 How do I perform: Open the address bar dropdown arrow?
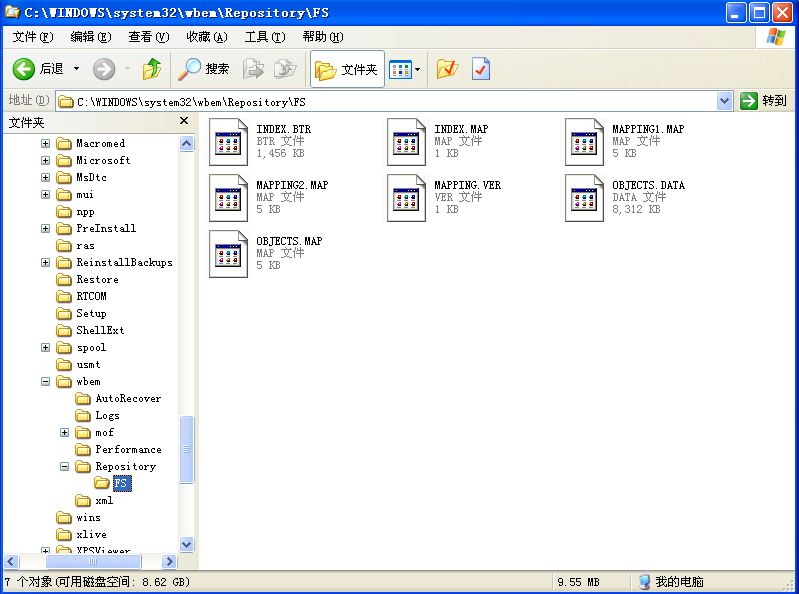tap(724, 101)
